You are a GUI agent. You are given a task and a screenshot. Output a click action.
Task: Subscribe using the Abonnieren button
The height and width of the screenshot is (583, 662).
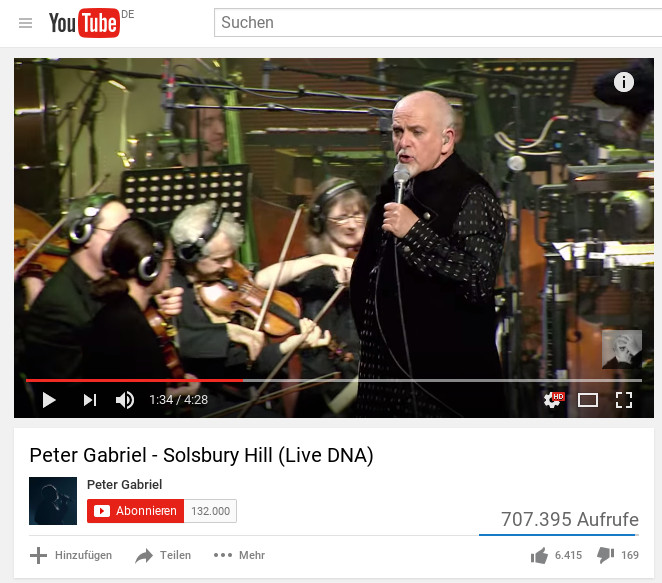pos(136,511)
